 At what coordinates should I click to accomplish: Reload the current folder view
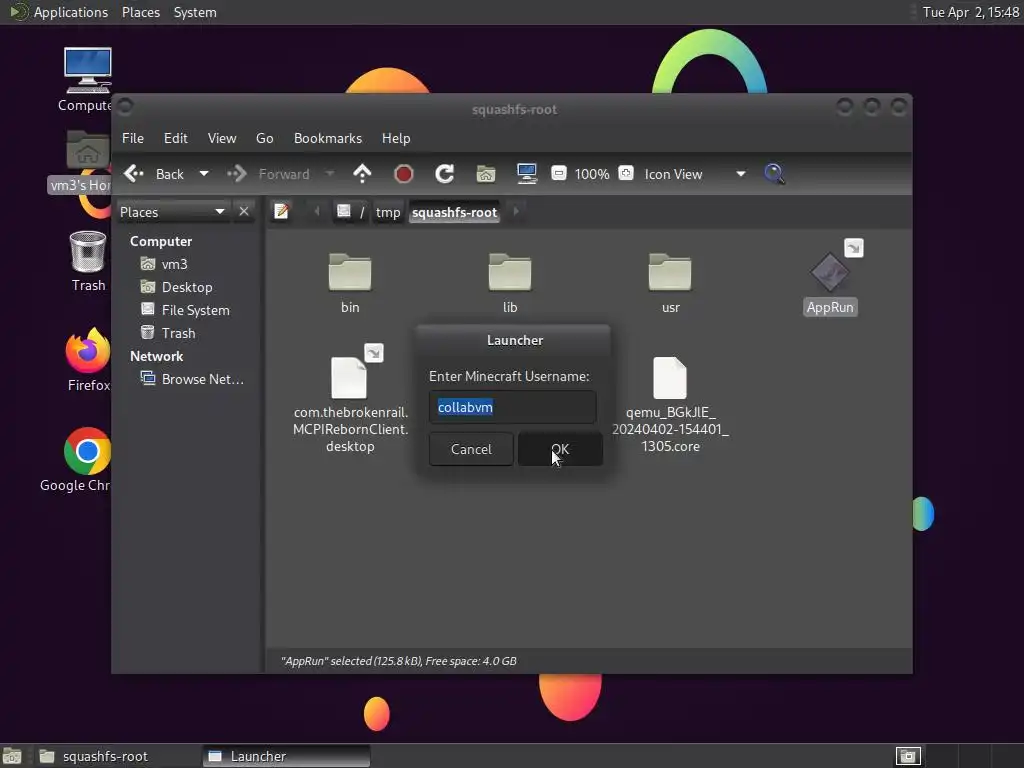click(x=445, y=174)
